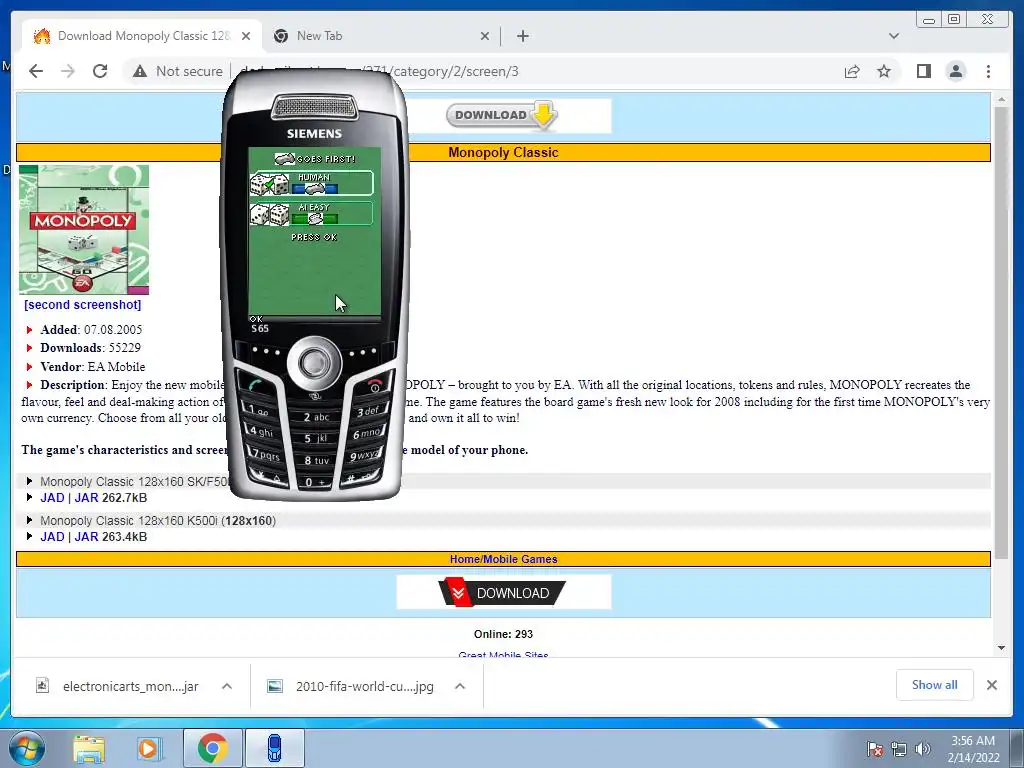The width and height of the screenshot is (1024, 768).
Task: Open the tab search dropdown arrow
Action: [x=894, y=36]
